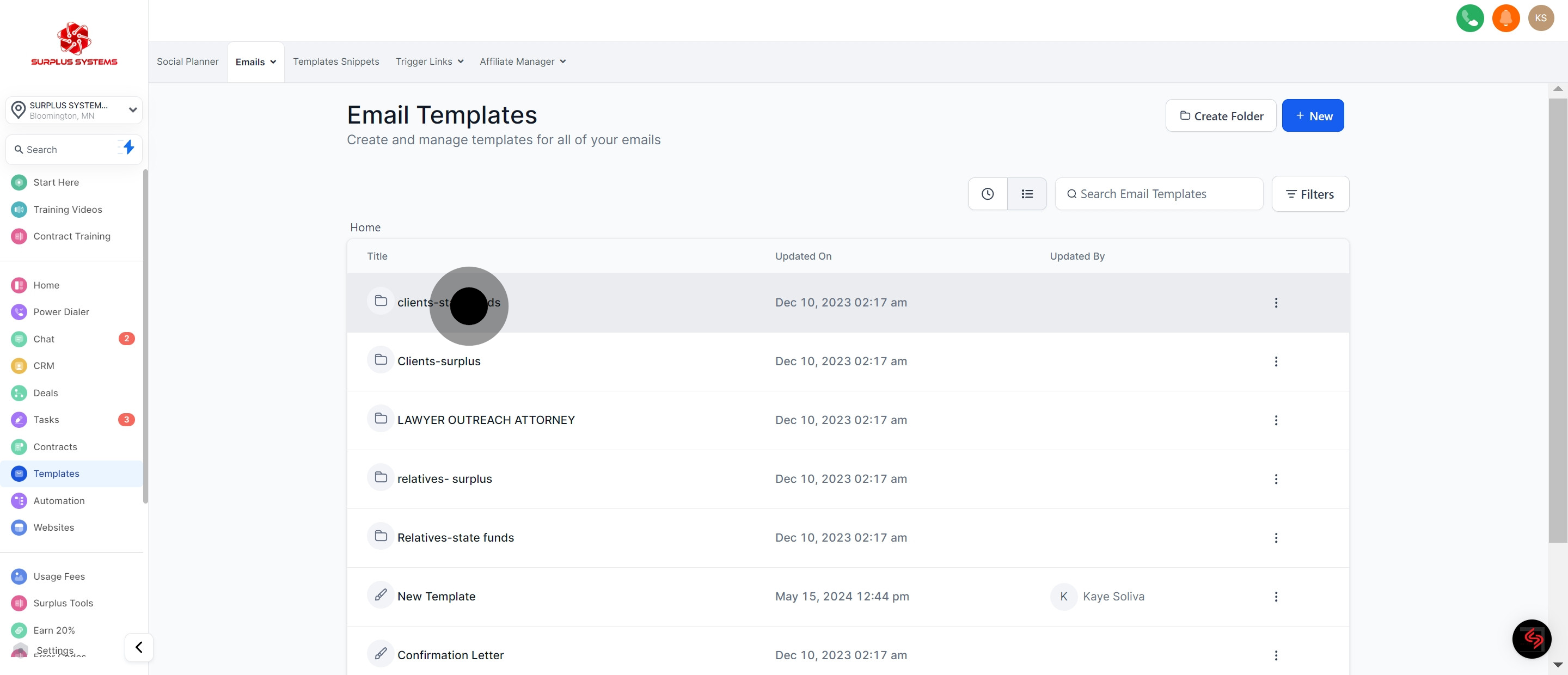Expand the Trigger Links dropdown
Screen dimensions: 1568x675
(429, 62)
